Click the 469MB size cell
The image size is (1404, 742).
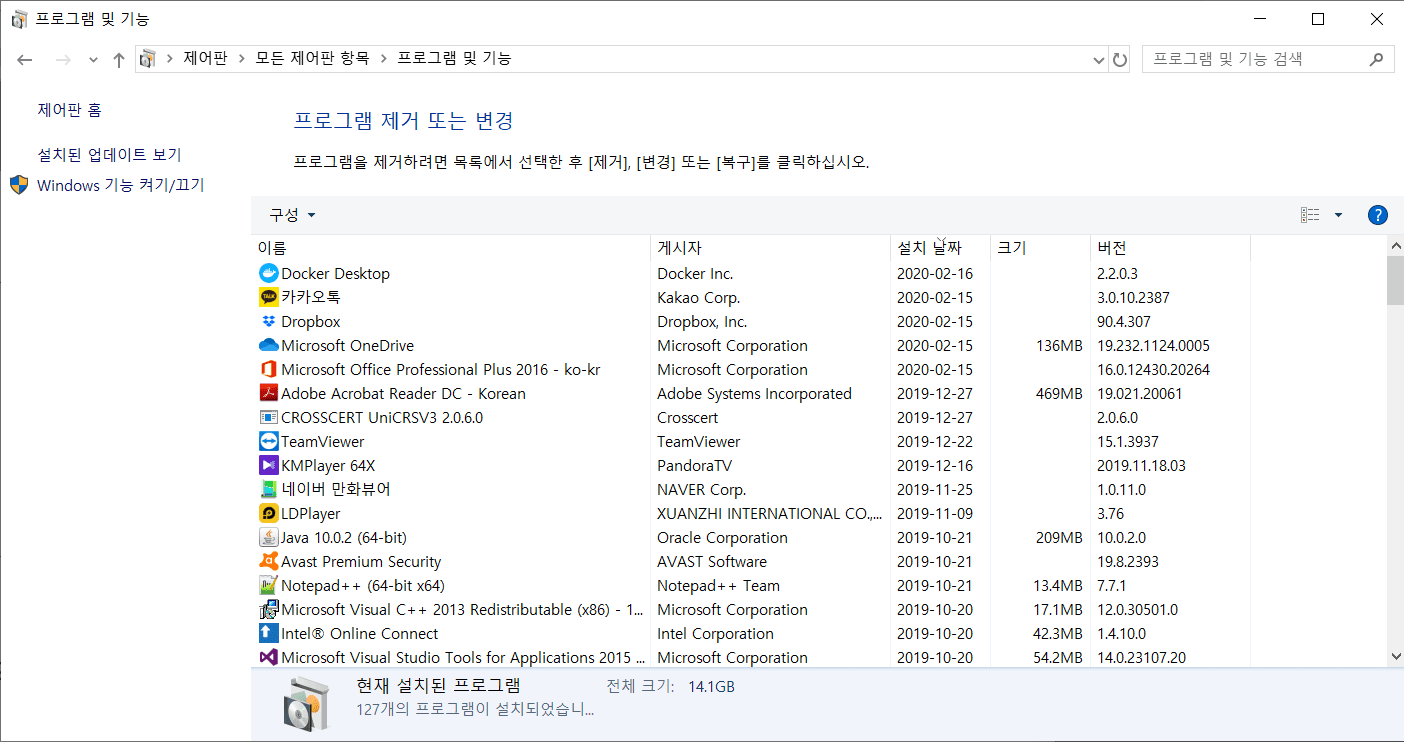(x=1059, y=393)
